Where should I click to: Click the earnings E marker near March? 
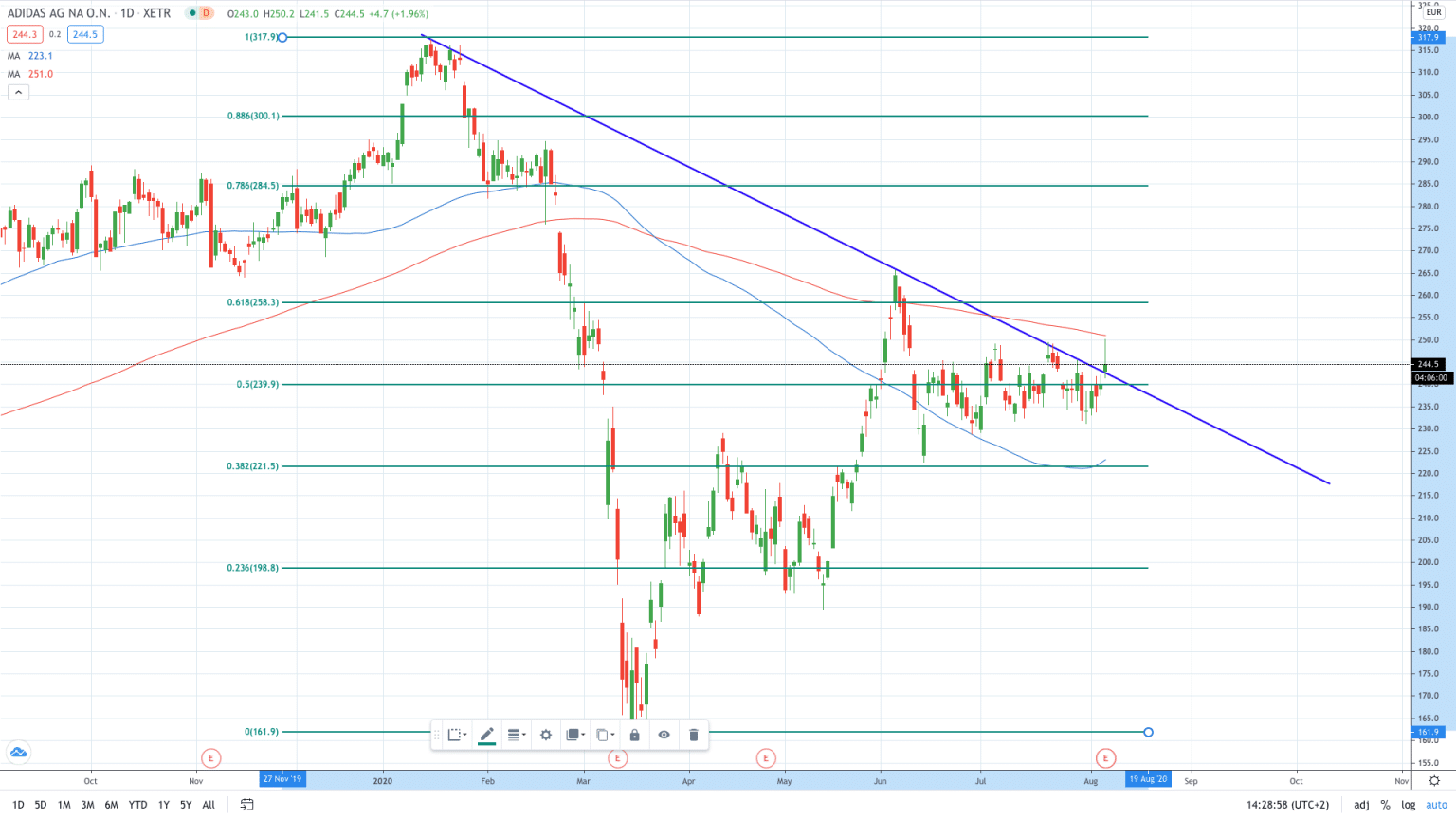pyautogui.click(x=617, y=758)
